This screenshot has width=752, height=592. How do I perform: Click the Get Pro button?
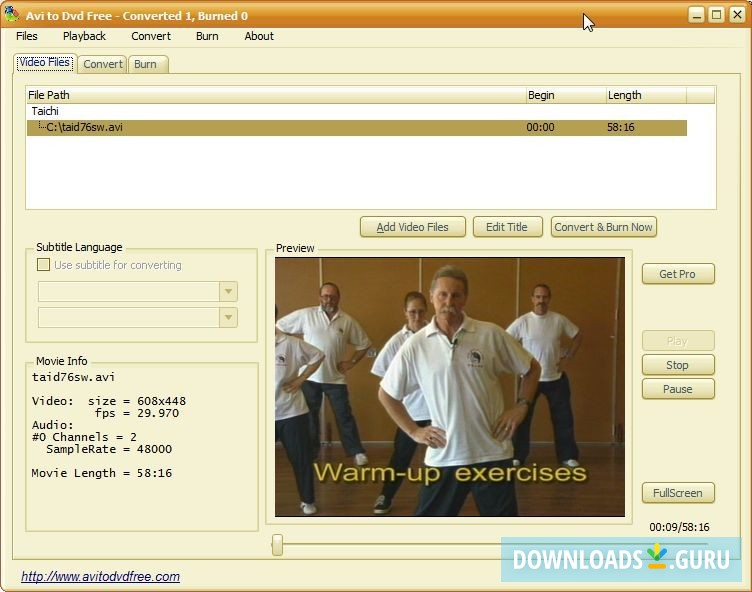pyautogui.click(x=678, y=274)
